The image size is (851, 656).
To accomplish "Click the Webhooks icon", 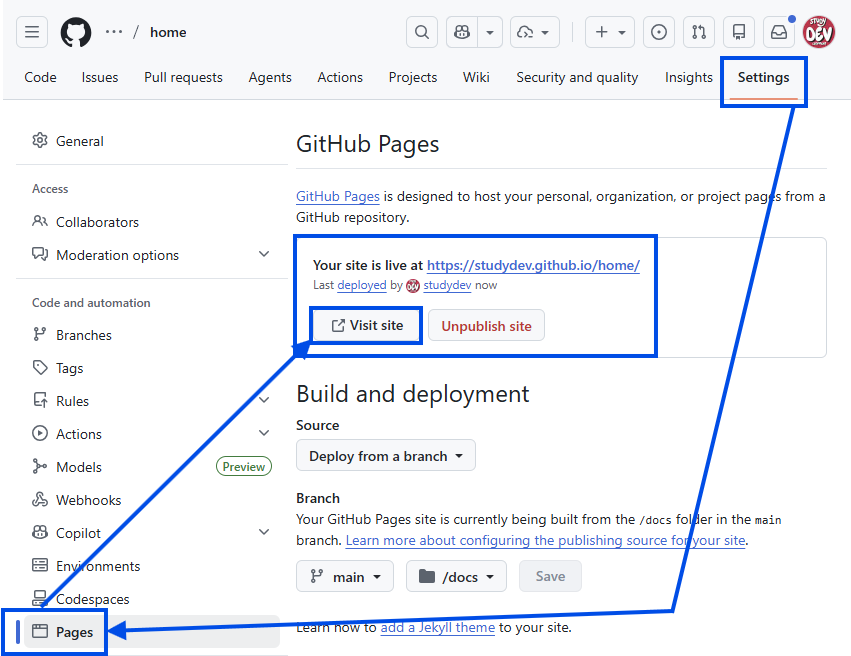I will tap(40, 499).
